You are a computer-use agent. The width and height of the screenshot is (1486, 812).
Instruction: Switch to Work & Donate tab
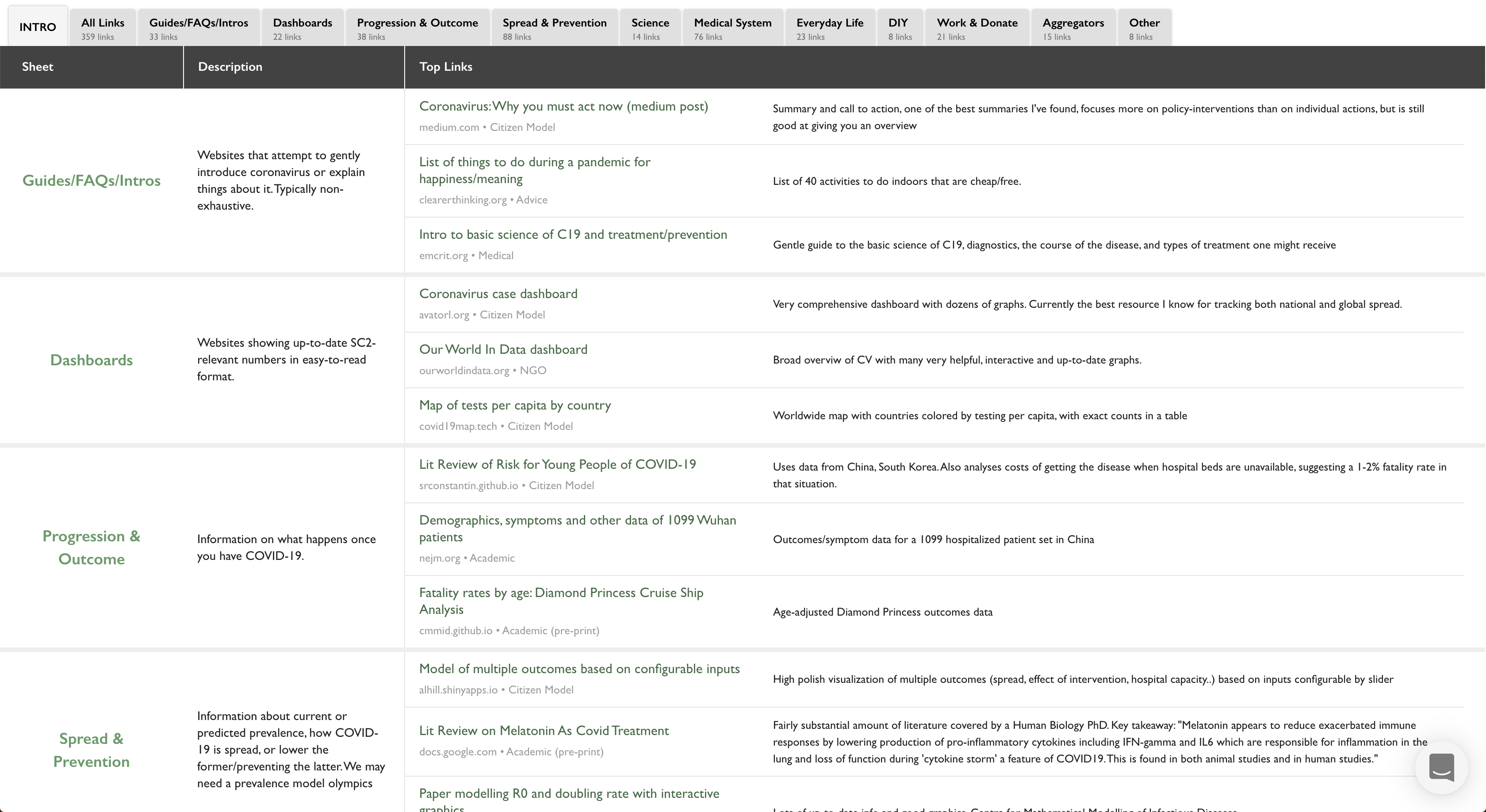coord(977,28)
